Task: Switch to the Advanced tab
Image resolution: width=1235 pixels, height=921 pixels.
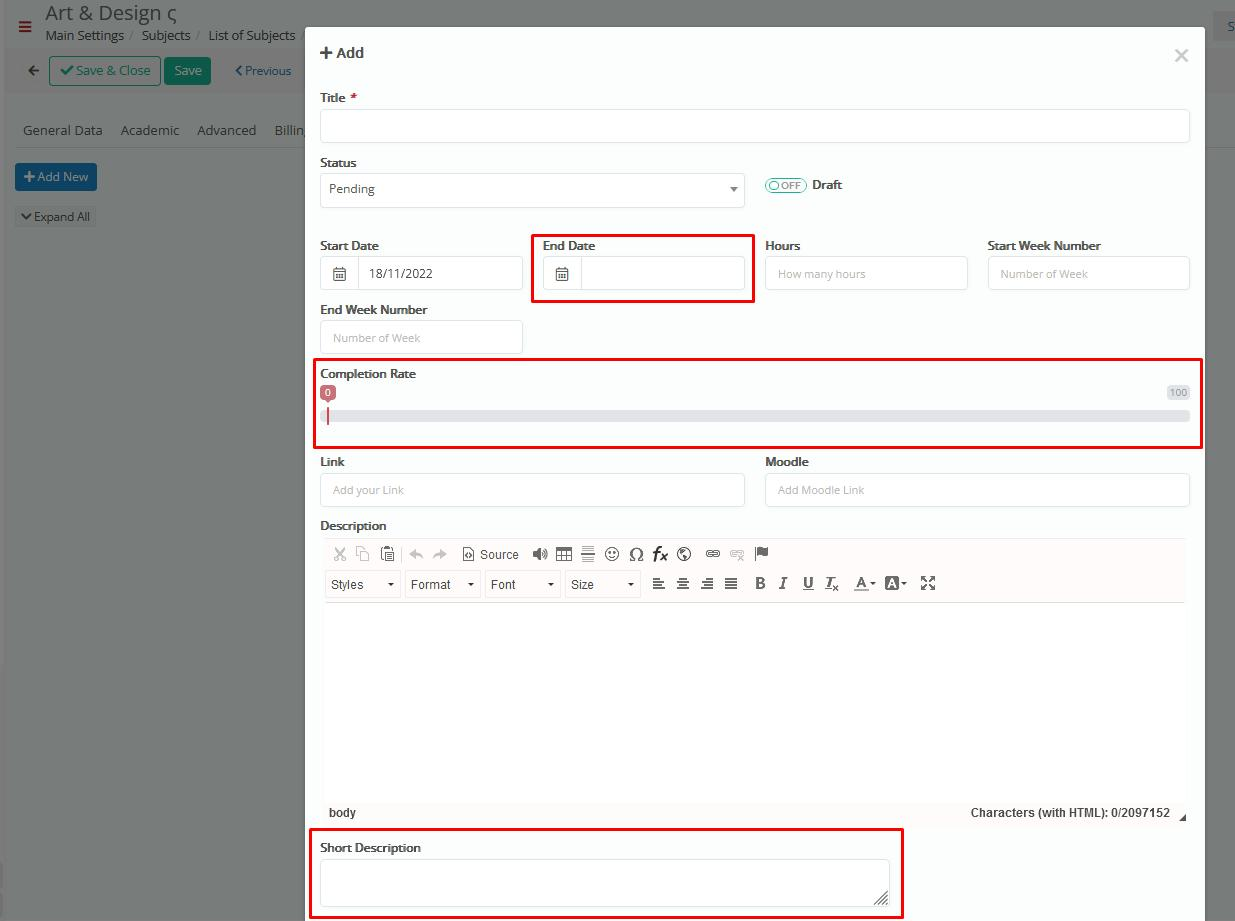Action: click(x=227, y=130)
